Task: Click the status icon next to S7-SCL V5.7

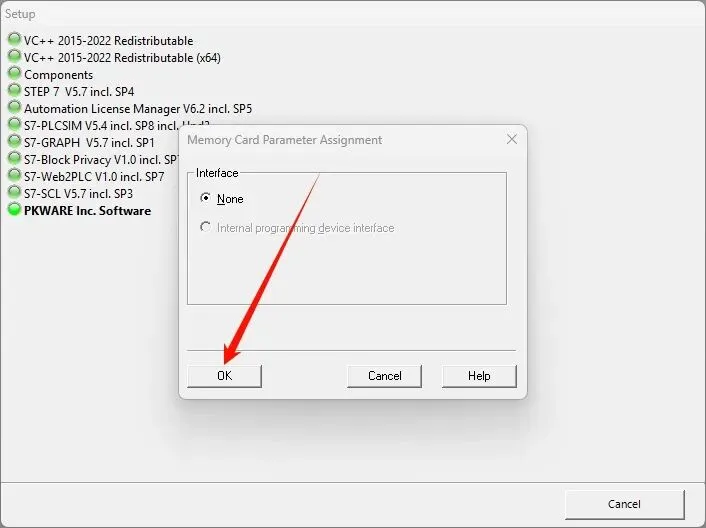Action: tap(14, 192)
